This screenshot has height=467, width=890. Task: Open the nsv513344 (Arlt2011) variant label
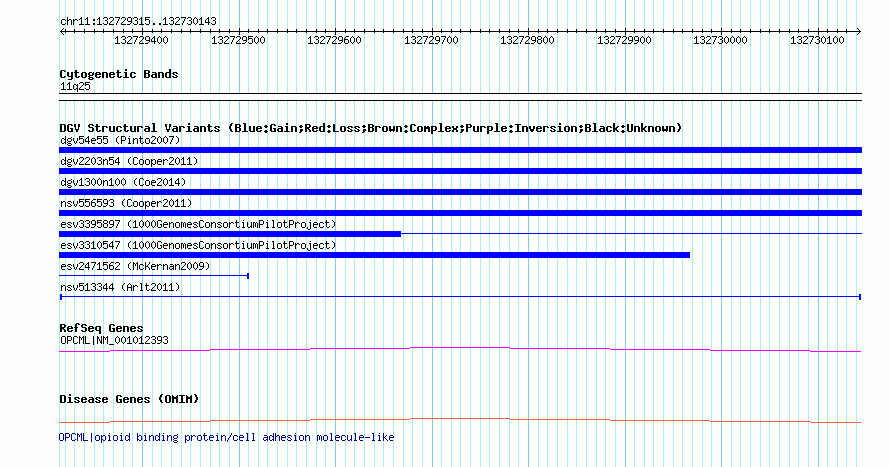click(x=120, y=287)
